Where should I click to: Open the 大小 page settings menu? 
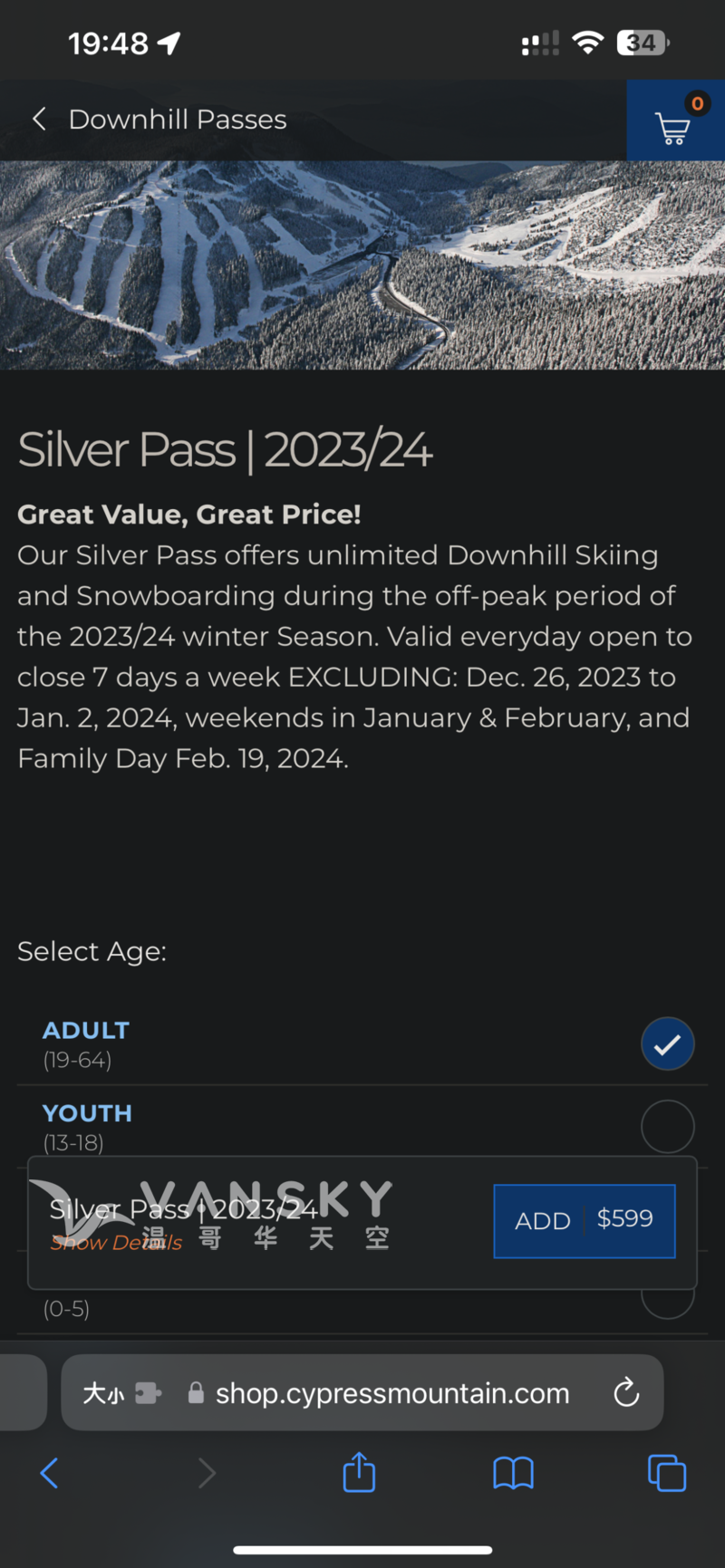pos(103,1393)
